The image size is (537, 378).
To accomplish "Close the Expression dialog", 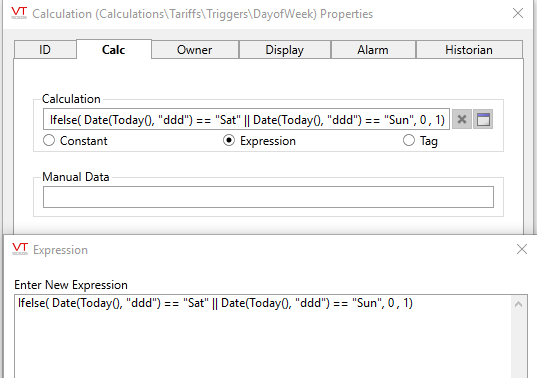I will [x=522, y=249].
